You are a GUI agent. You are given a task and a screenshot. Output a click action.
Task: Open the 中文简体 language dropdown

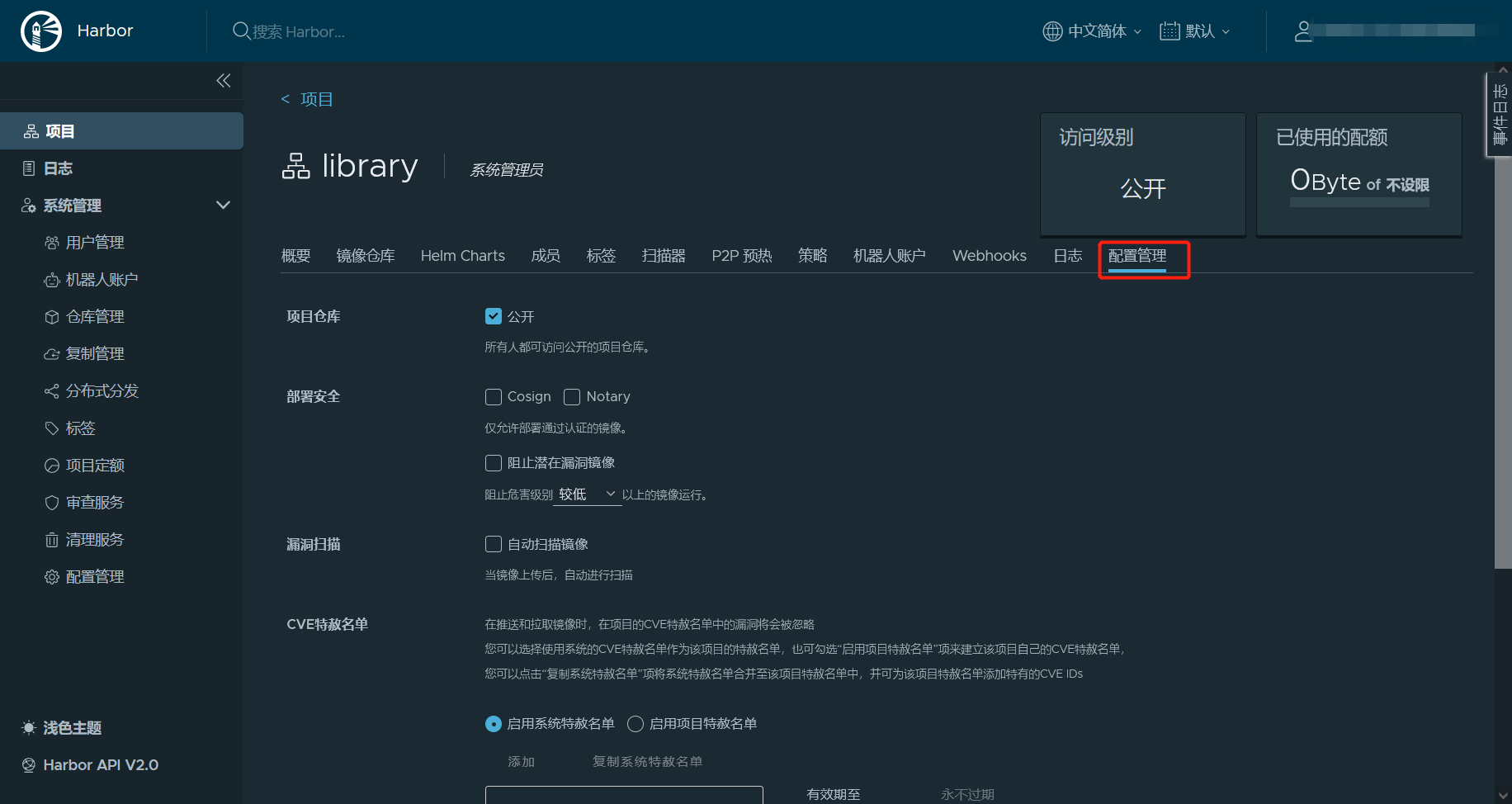click(1093, 31)
